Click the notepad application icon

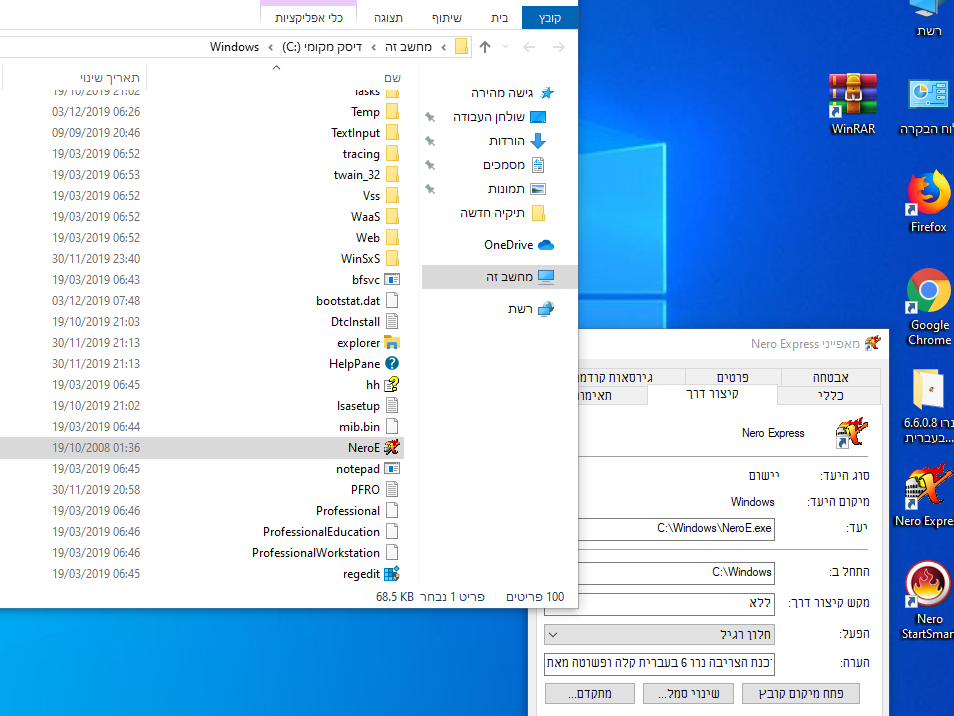(392, 468)
